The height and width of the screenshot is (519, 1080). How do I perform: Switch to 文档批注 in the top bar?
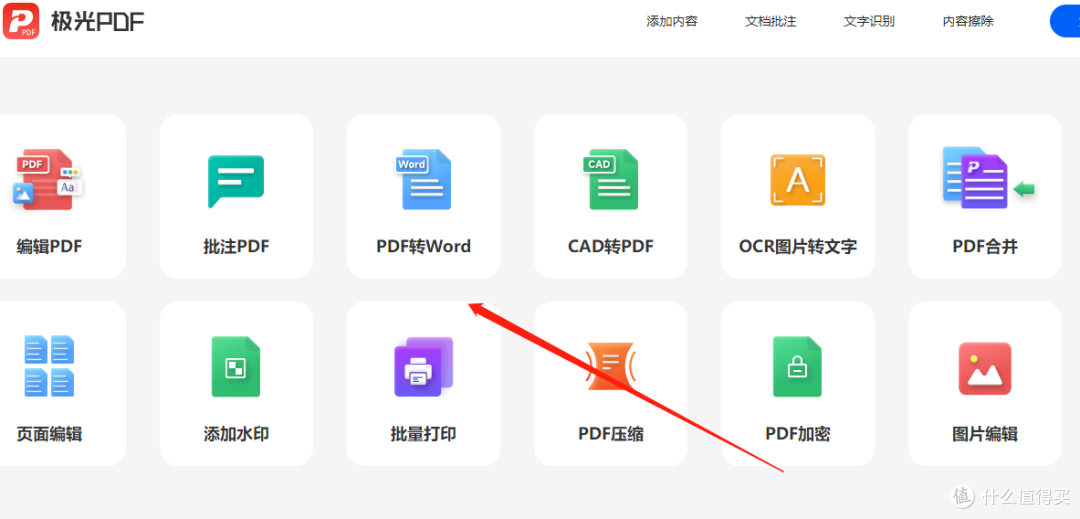[770, 21]
